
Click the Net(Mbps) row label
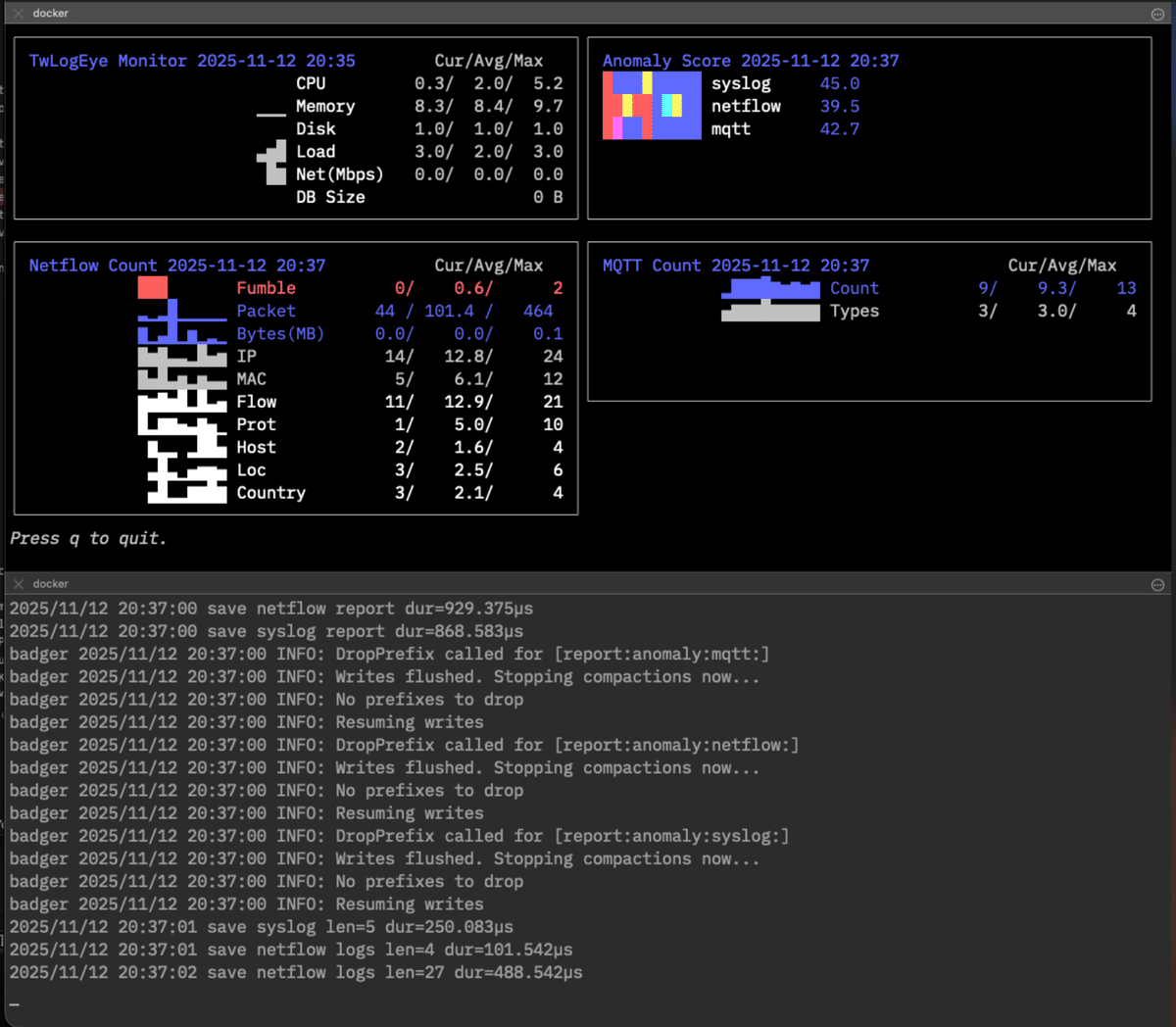tap(340, 174)
